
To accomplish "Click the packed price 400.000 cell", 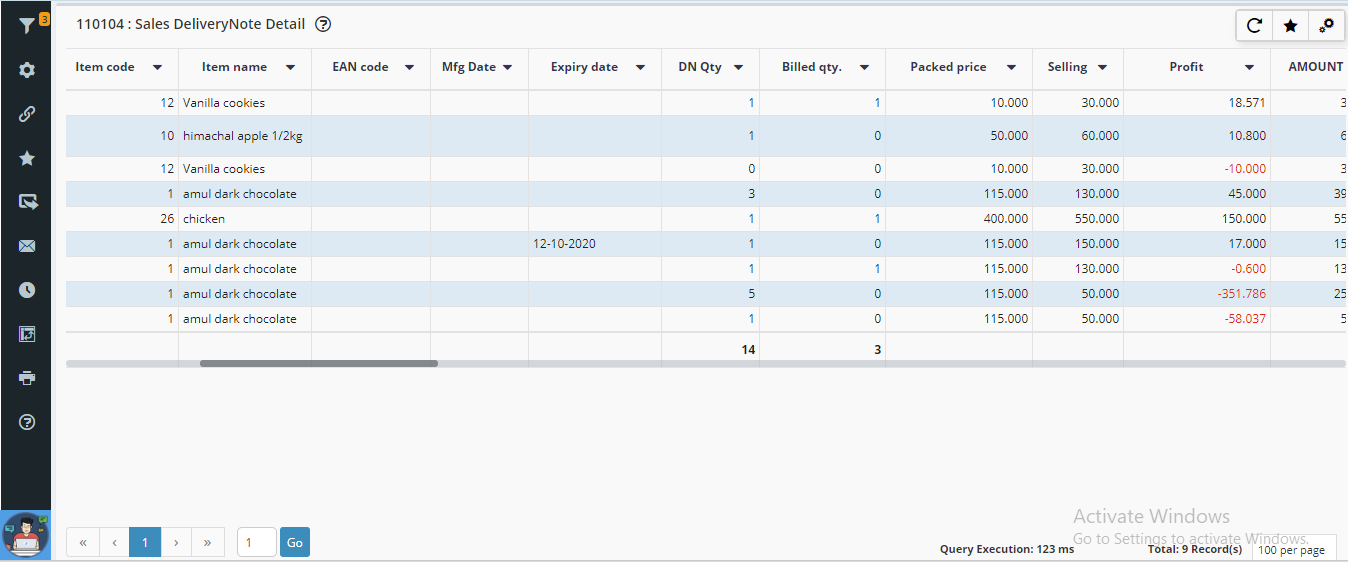I will [959, 219].
